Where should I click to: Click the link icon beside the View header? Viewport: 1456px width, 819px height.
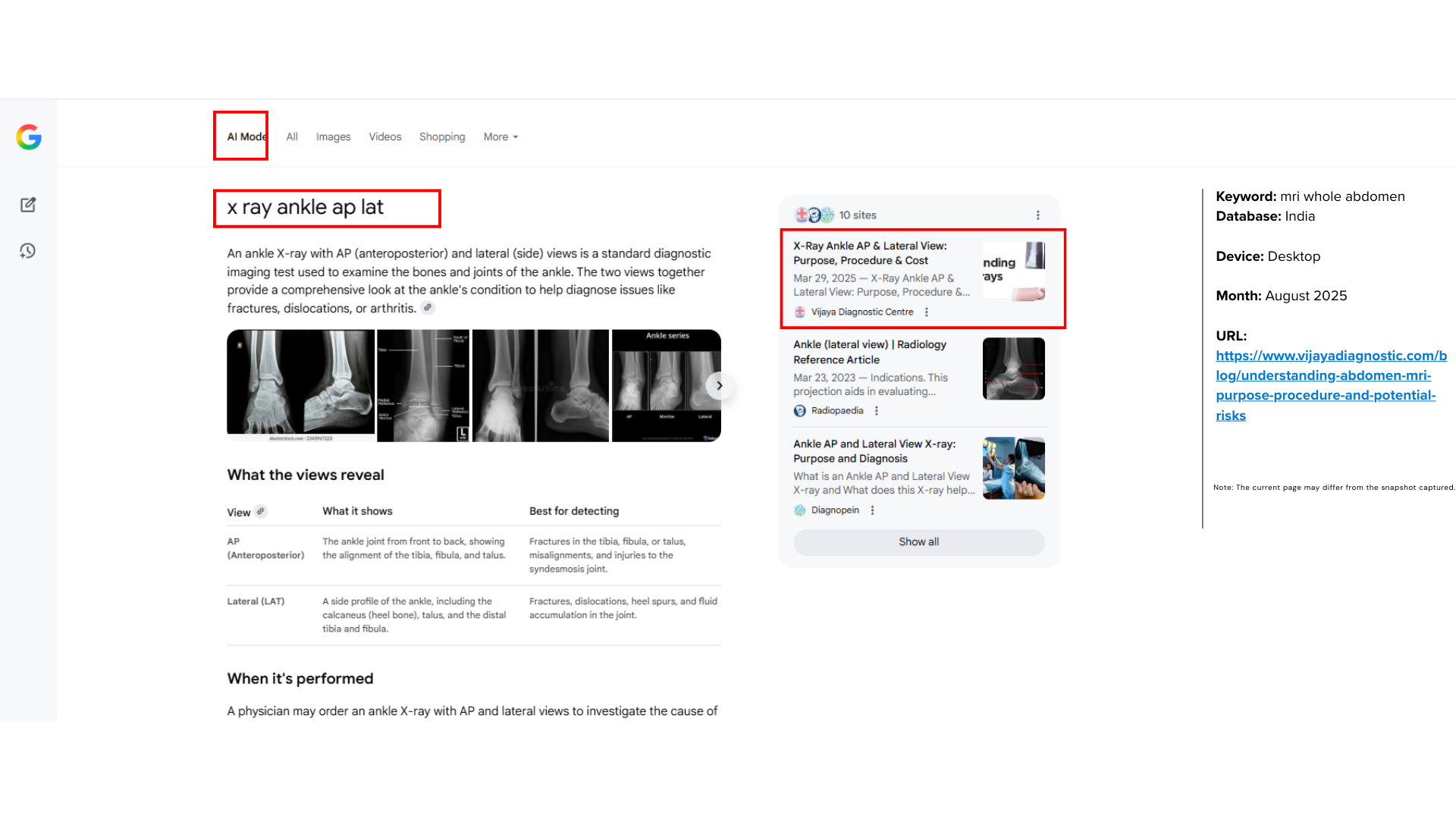click(x=261, y=512)
